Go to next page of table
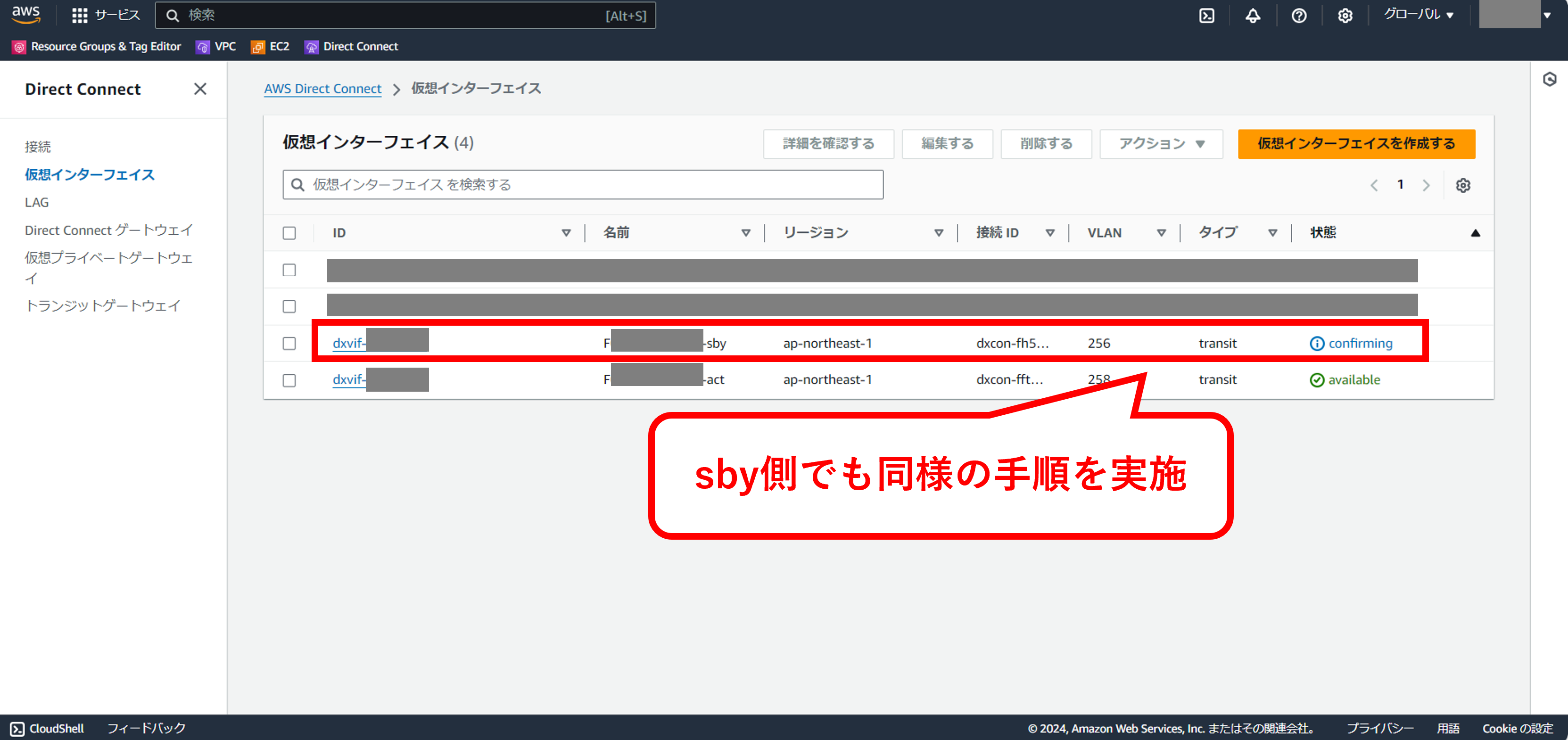The height and width of the screenshot is (740, 1568). point(1426,185)
